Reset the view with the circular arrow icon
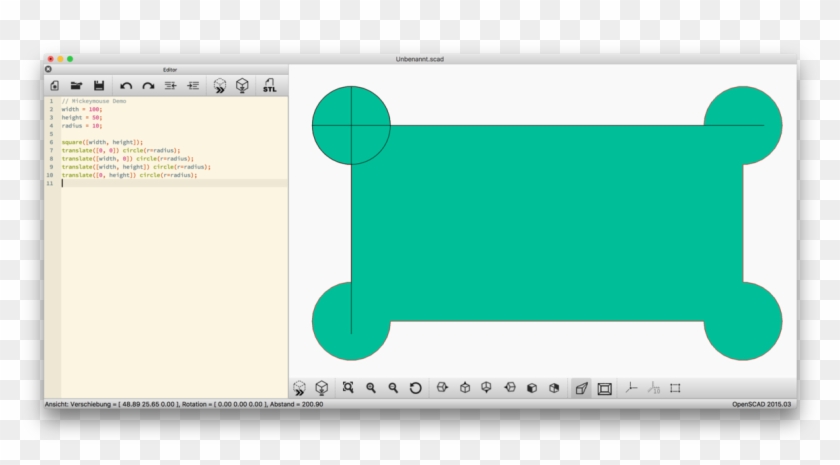The width and height of the screenshot is (840, 465). click(415, 388)
